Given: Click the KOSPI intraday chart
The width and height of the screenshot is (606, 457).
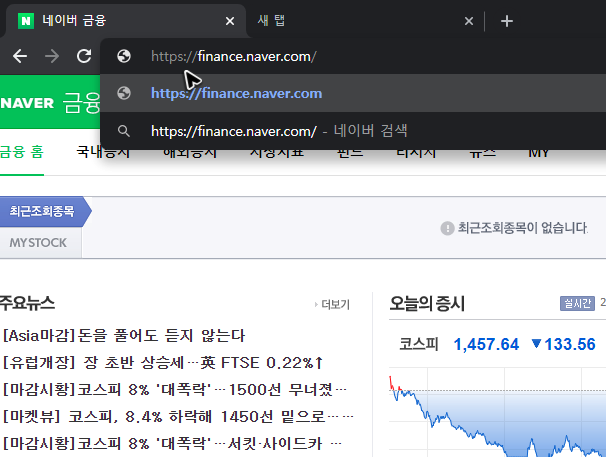Looking at the screenshot, I should (x=497, y=412).
